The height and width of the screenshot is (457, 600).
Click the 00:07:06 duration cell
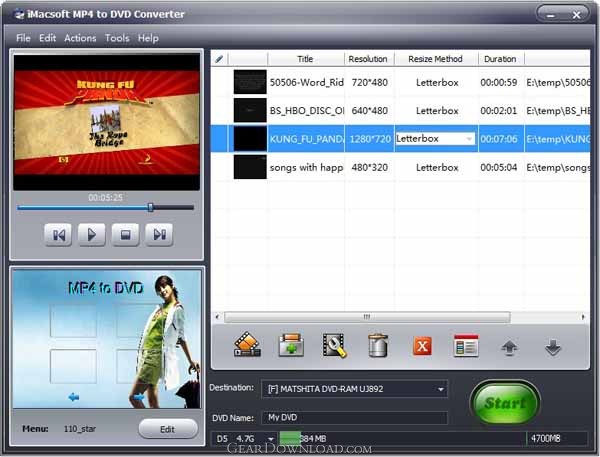499,139
